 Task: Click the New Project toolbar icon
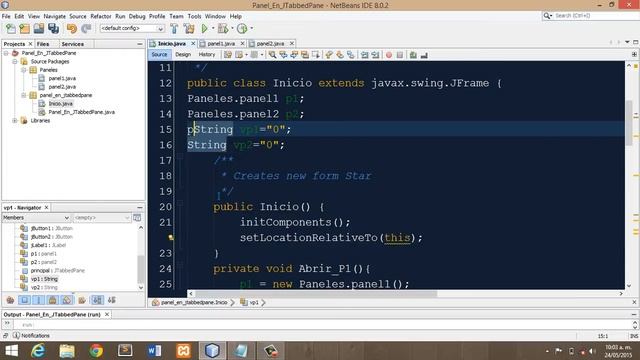[24, 29]
